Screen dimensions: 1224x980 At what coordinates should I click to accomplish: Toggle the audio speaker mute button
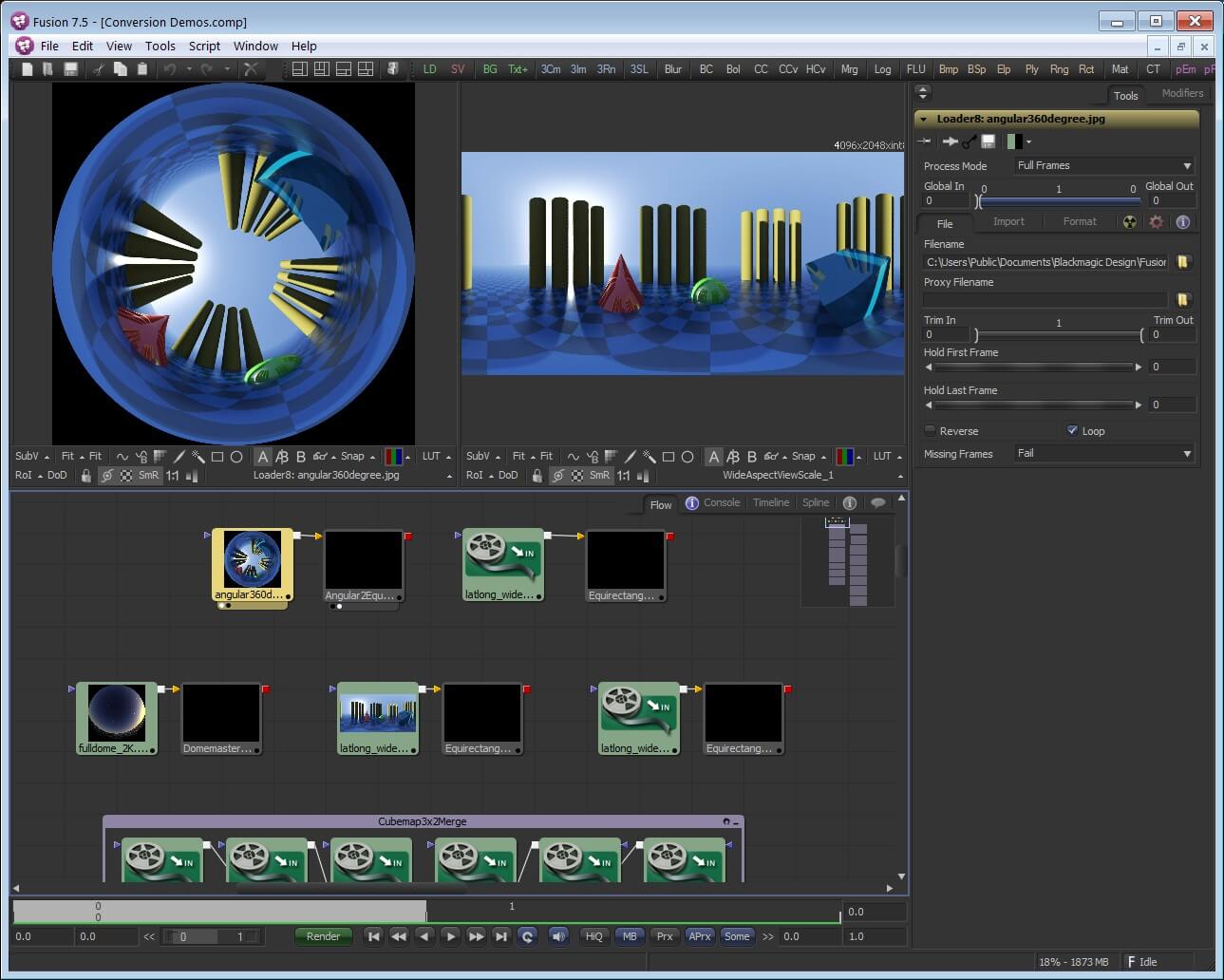(x=558, y=936)
